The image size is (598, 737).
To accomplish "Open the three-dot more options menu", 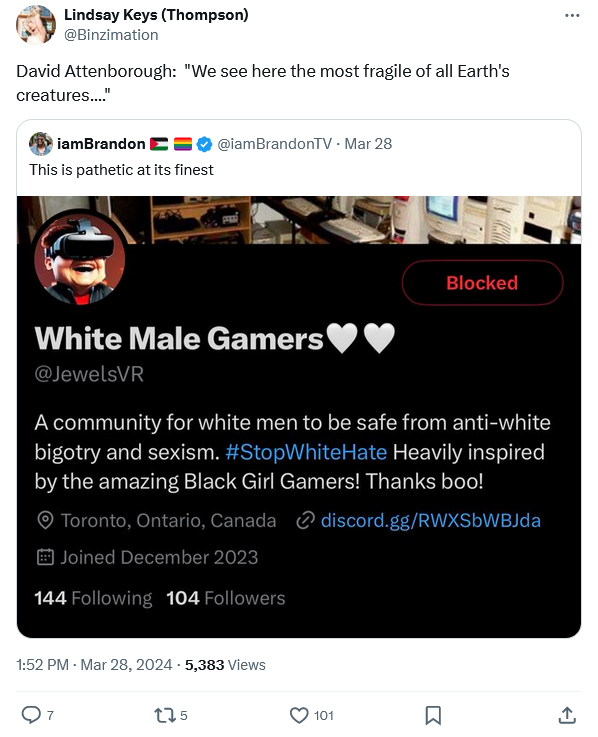I will click(572, 16).
